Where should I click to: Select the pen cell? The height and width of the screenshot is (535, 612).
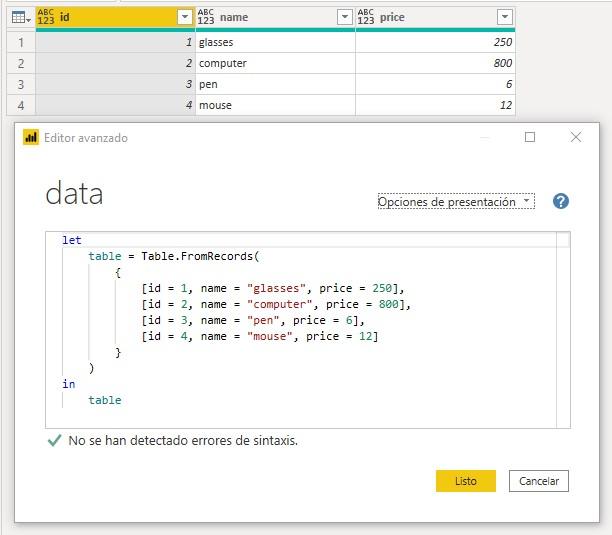coord(275,84)
